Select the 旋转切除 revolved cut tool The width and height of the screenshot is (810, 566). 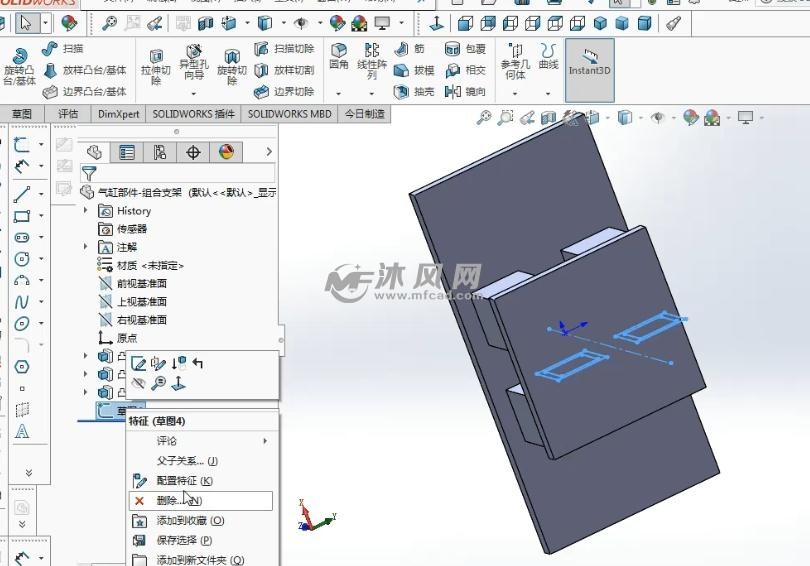(232, 67)
